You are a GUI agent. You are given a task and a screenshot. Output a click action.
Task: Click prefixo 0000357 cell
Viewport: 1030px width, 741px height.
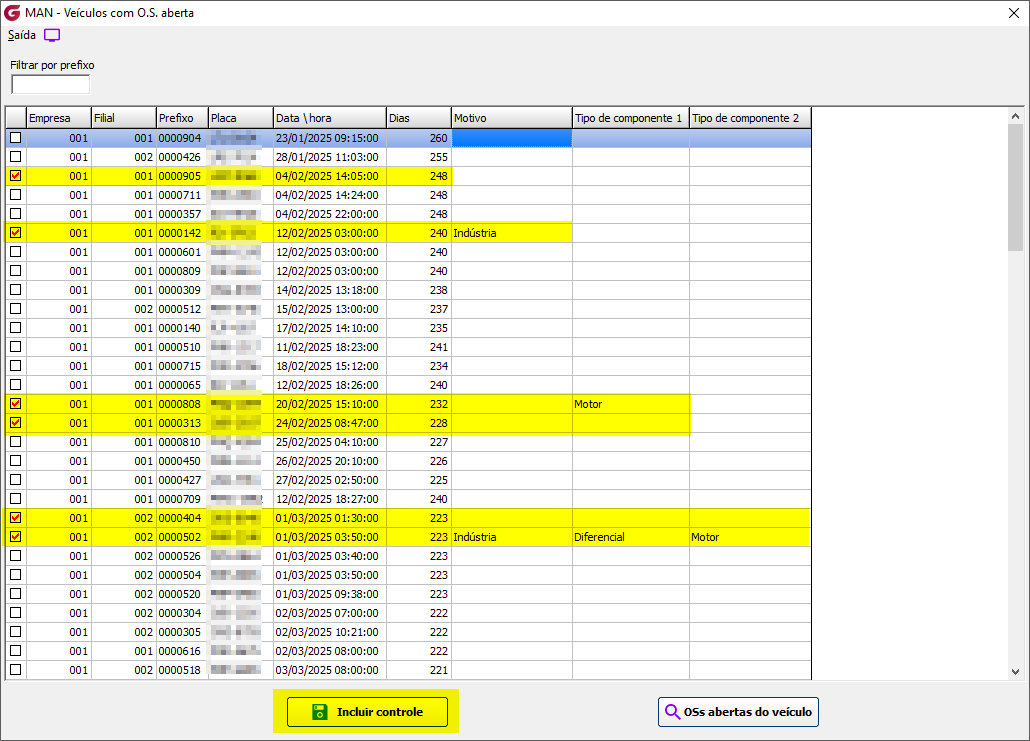coord(182,214)
